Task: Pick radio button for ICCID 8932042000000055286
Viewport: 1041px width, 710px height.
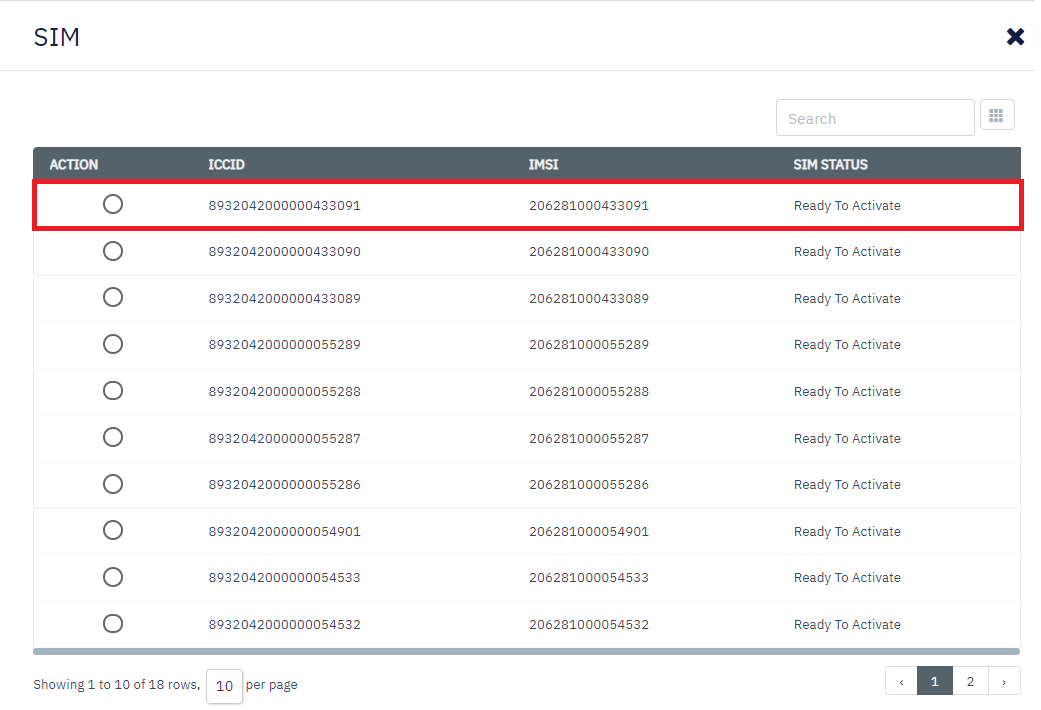Action: (x=113, y=484)
